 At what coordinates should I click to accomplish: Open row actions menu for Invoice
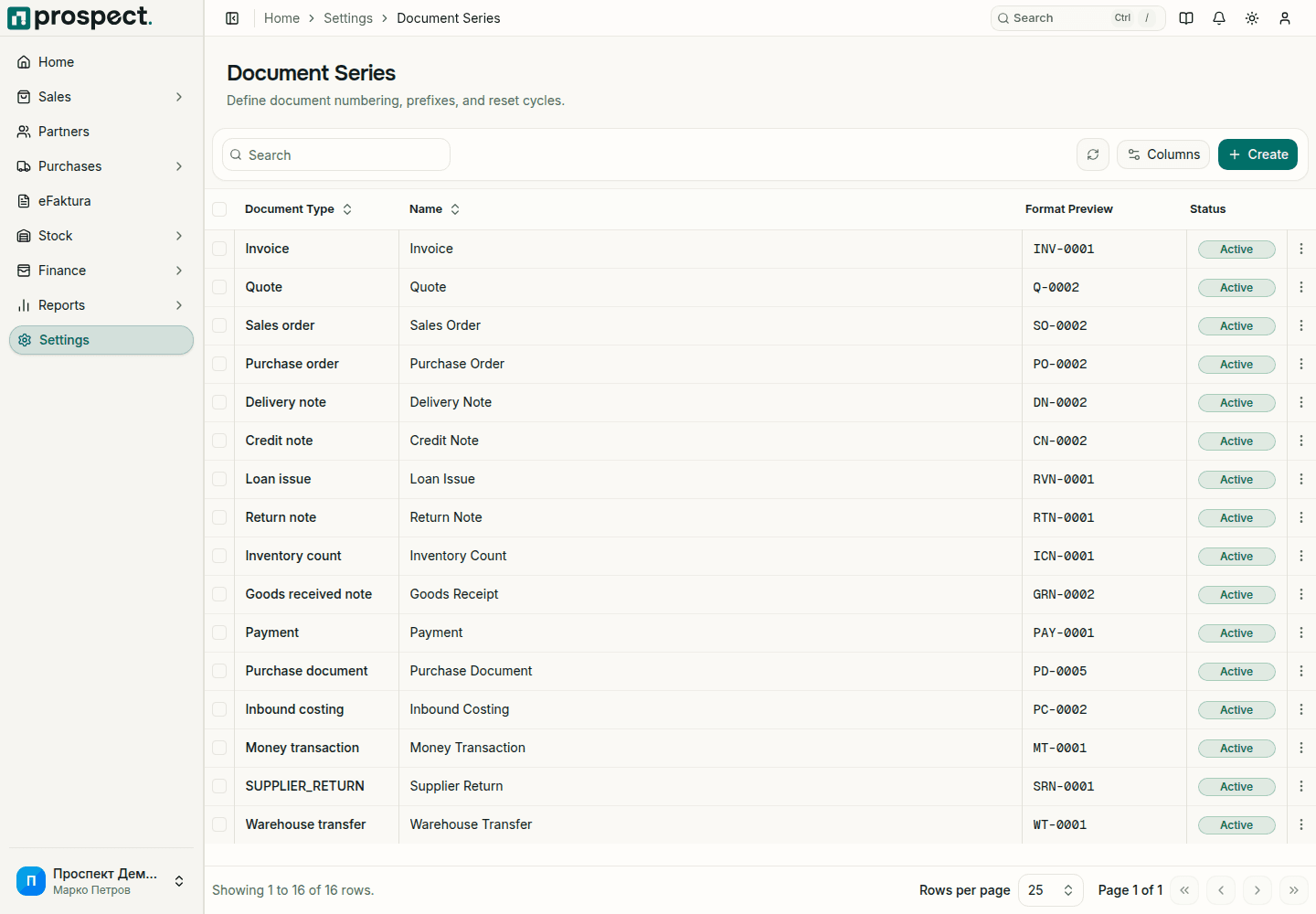tap(1301, 249)
